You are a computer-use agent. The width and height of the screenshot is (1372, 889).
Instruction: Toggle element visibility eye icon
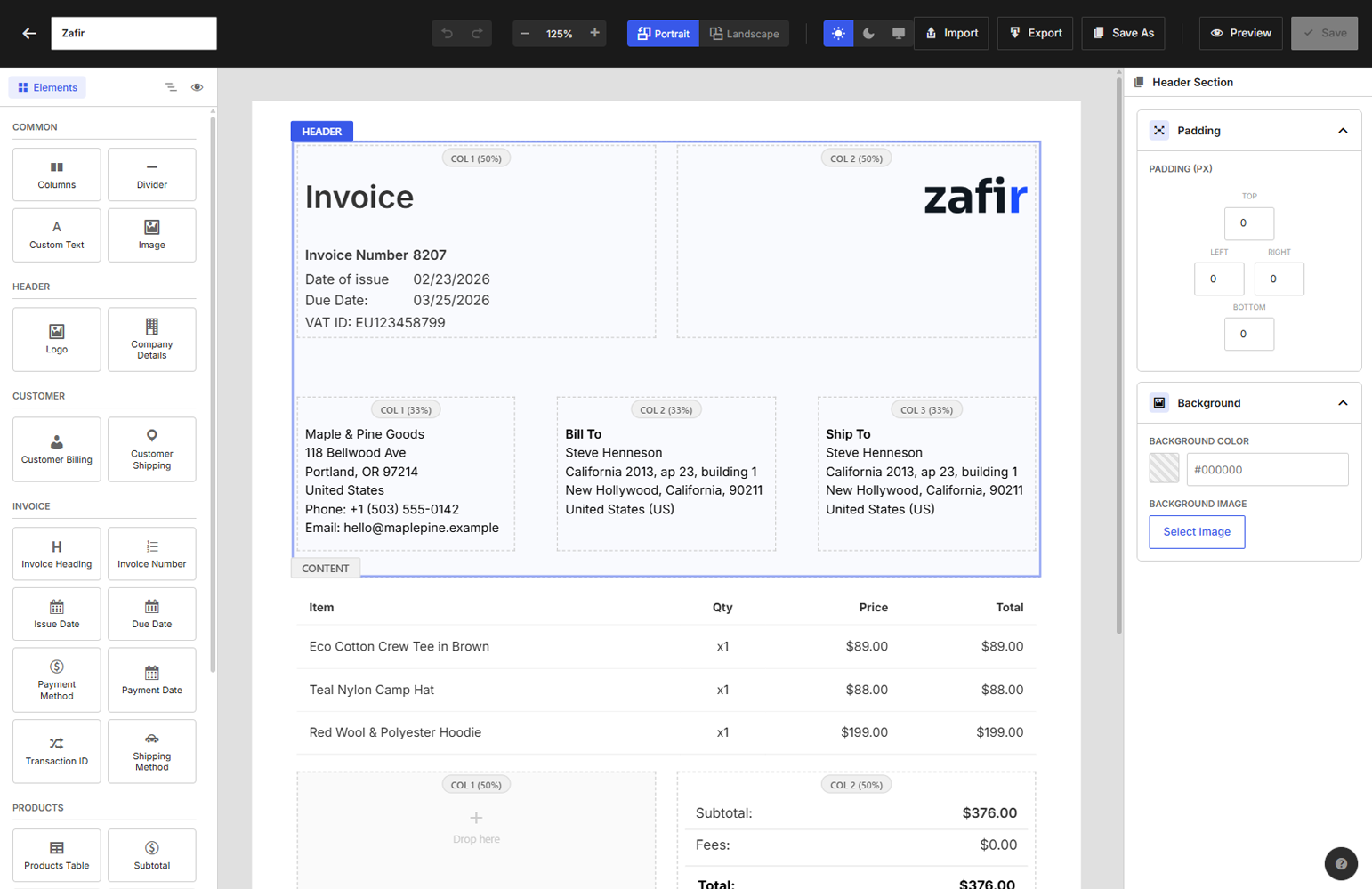pos(198,87)
